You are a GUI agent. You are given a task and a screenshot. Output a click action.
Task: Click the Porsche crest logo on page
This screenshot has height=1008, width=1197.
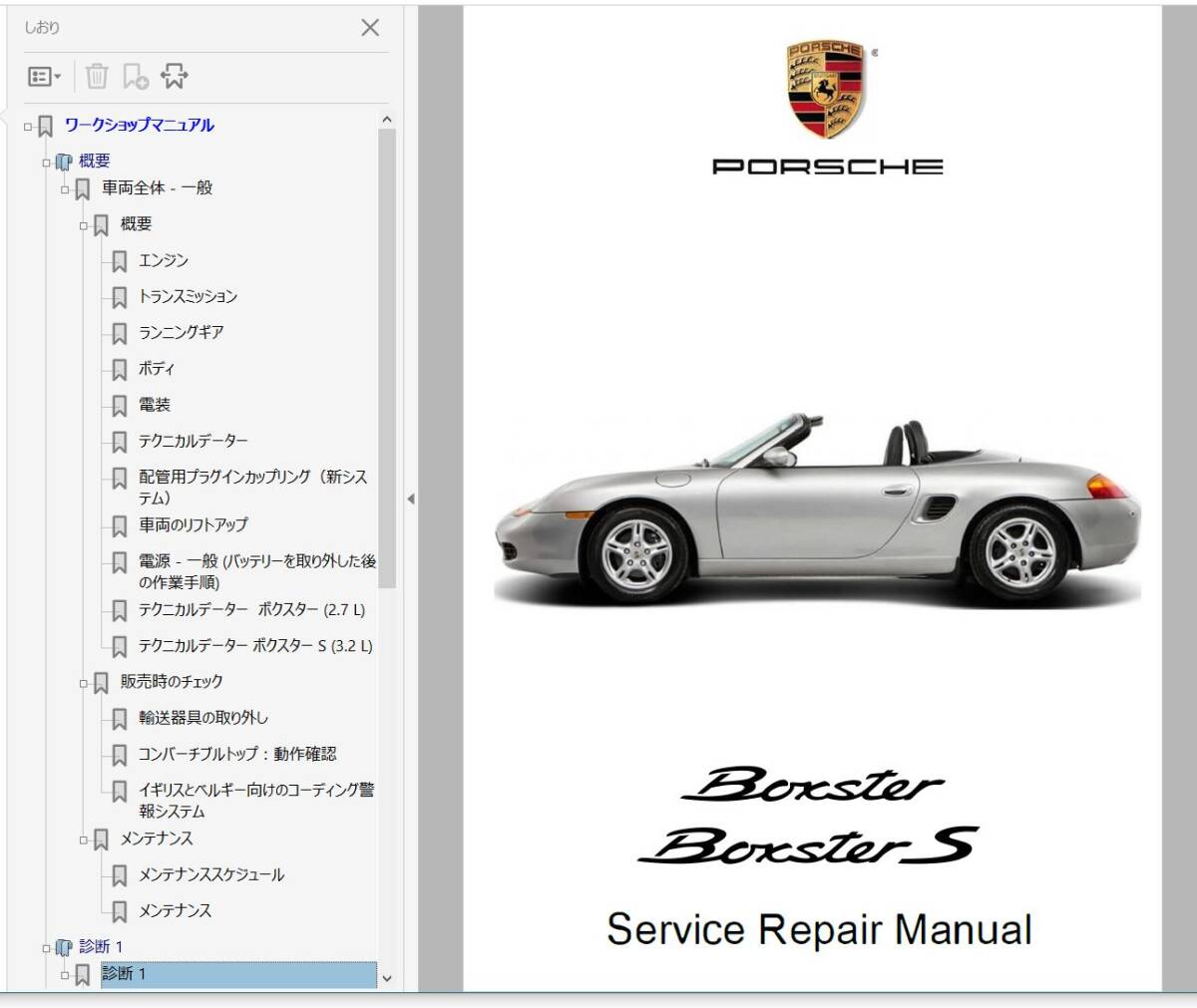pyautogui.click(x=826, y=91)
